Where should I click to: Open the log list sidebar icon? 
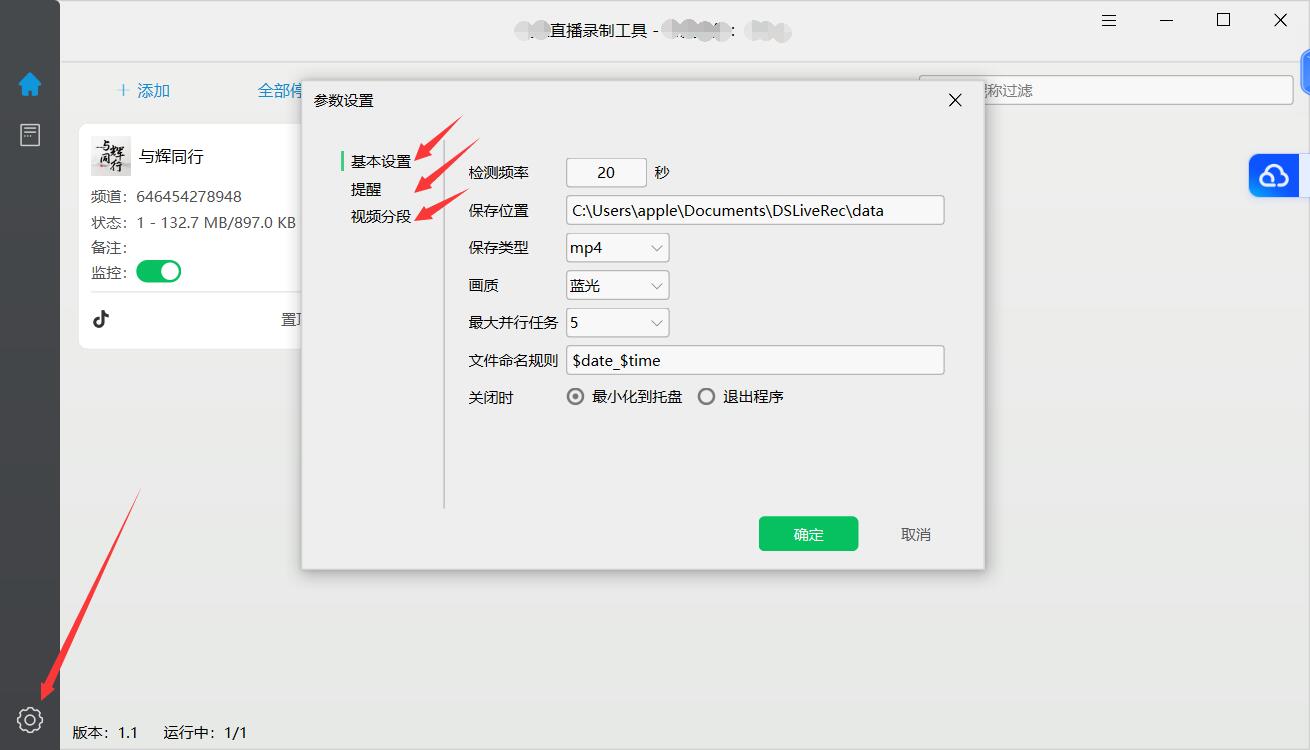tap(30, 135)
